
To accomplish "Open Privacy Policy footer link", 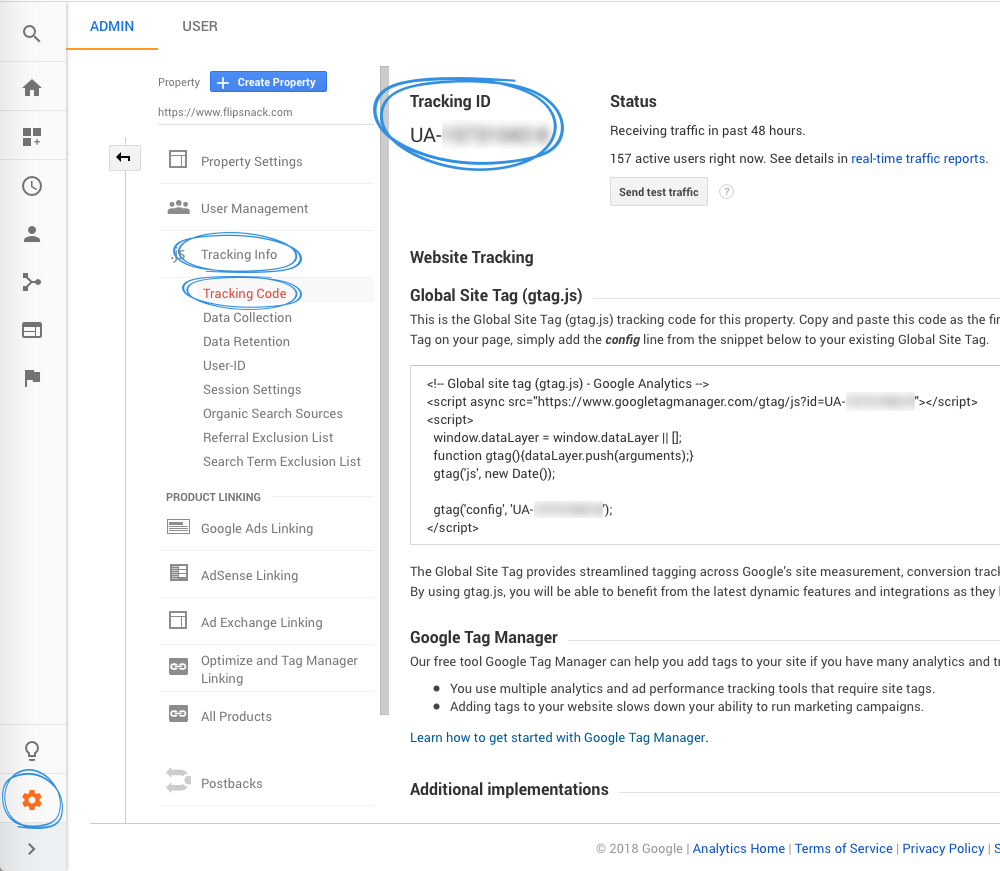I will click(943, 849).
